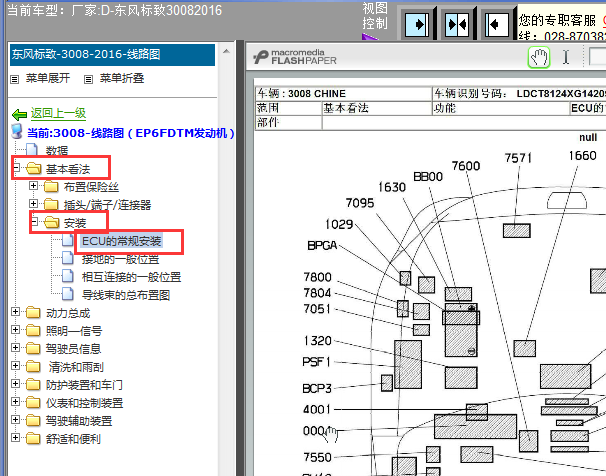
Task: Click component label BCP3 in diagram
Action: click(317, 388)
